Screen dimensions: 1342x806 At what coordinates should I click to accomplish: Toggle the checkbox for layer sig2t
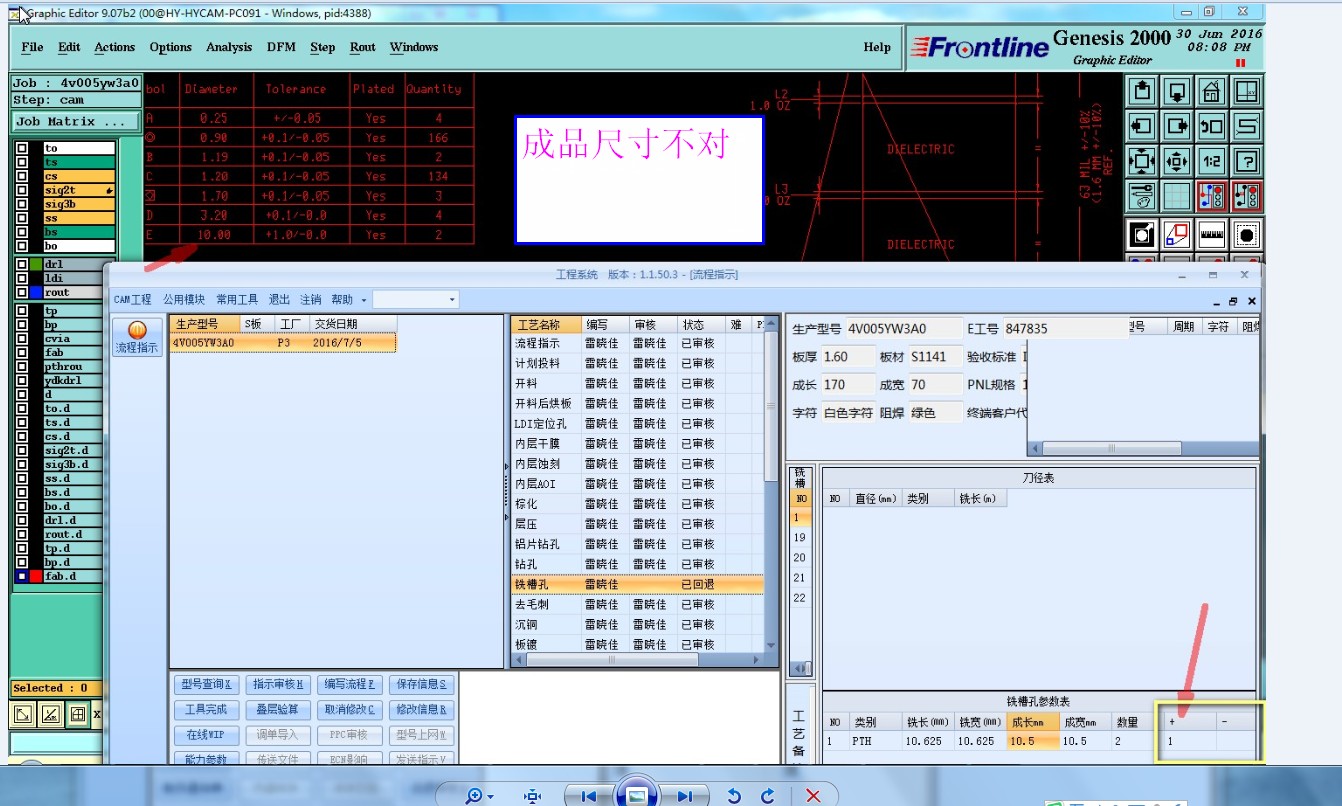point(22,190)
